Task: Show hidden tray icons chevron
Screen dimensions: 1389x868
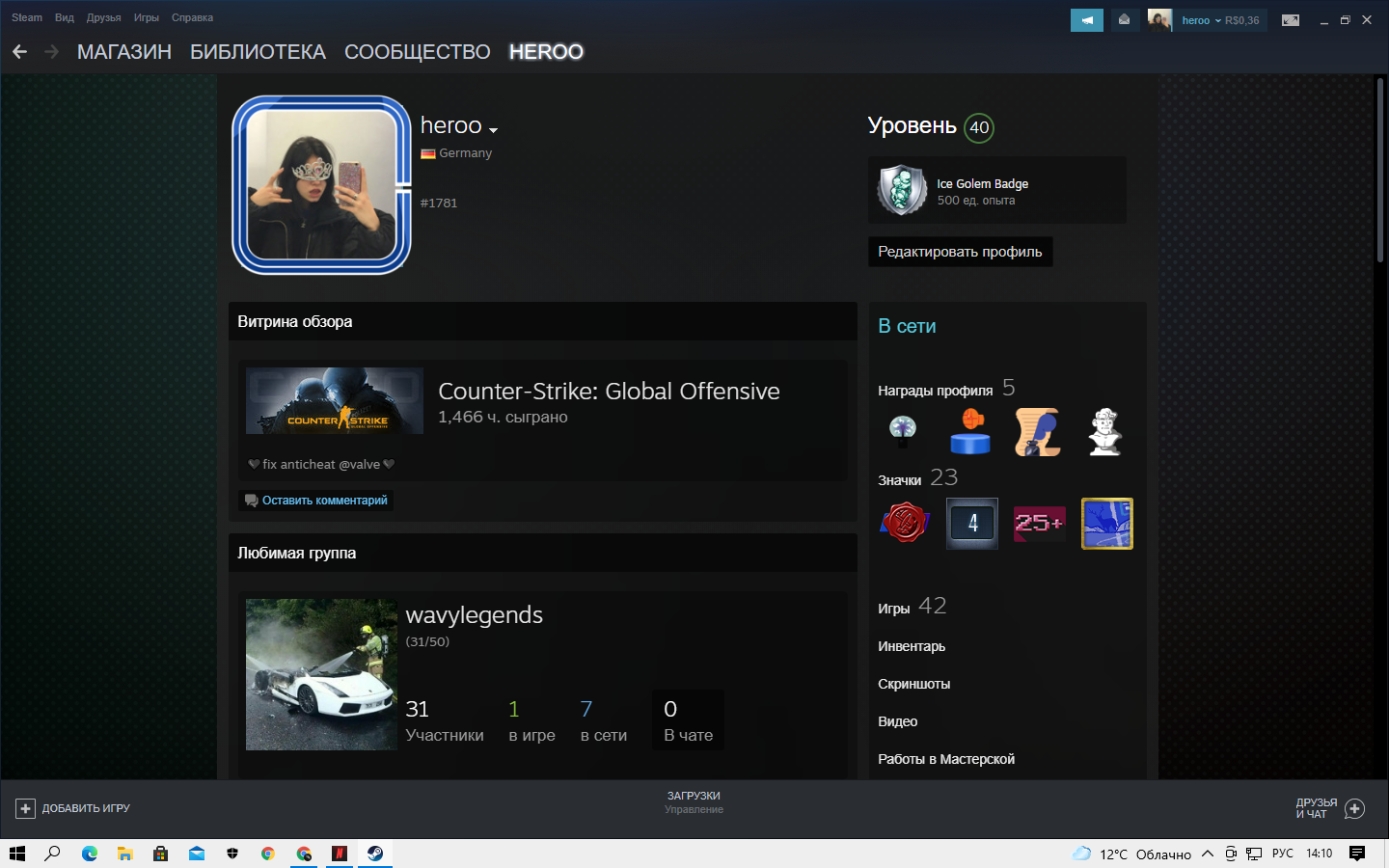Action: pyautogui.click(x=1207, y=854)
